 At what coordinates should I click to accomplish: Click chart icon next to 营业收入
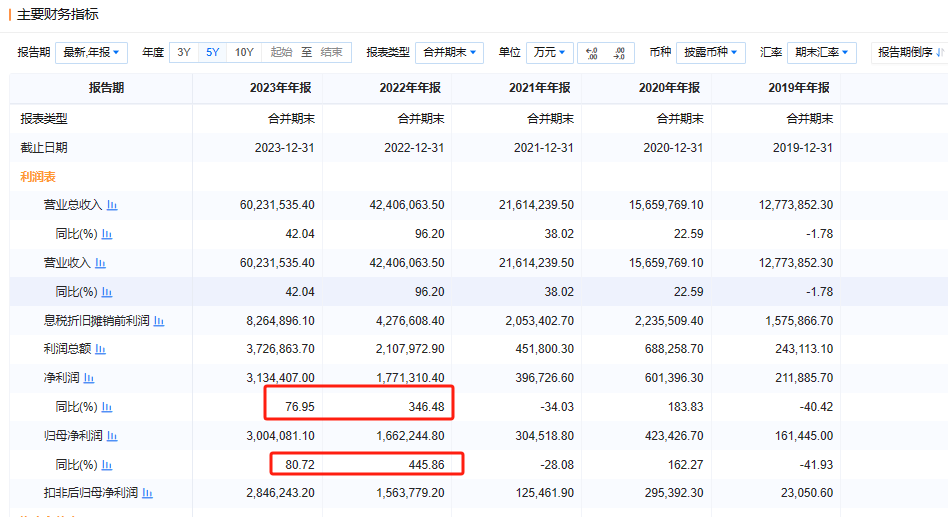(100, 263)
